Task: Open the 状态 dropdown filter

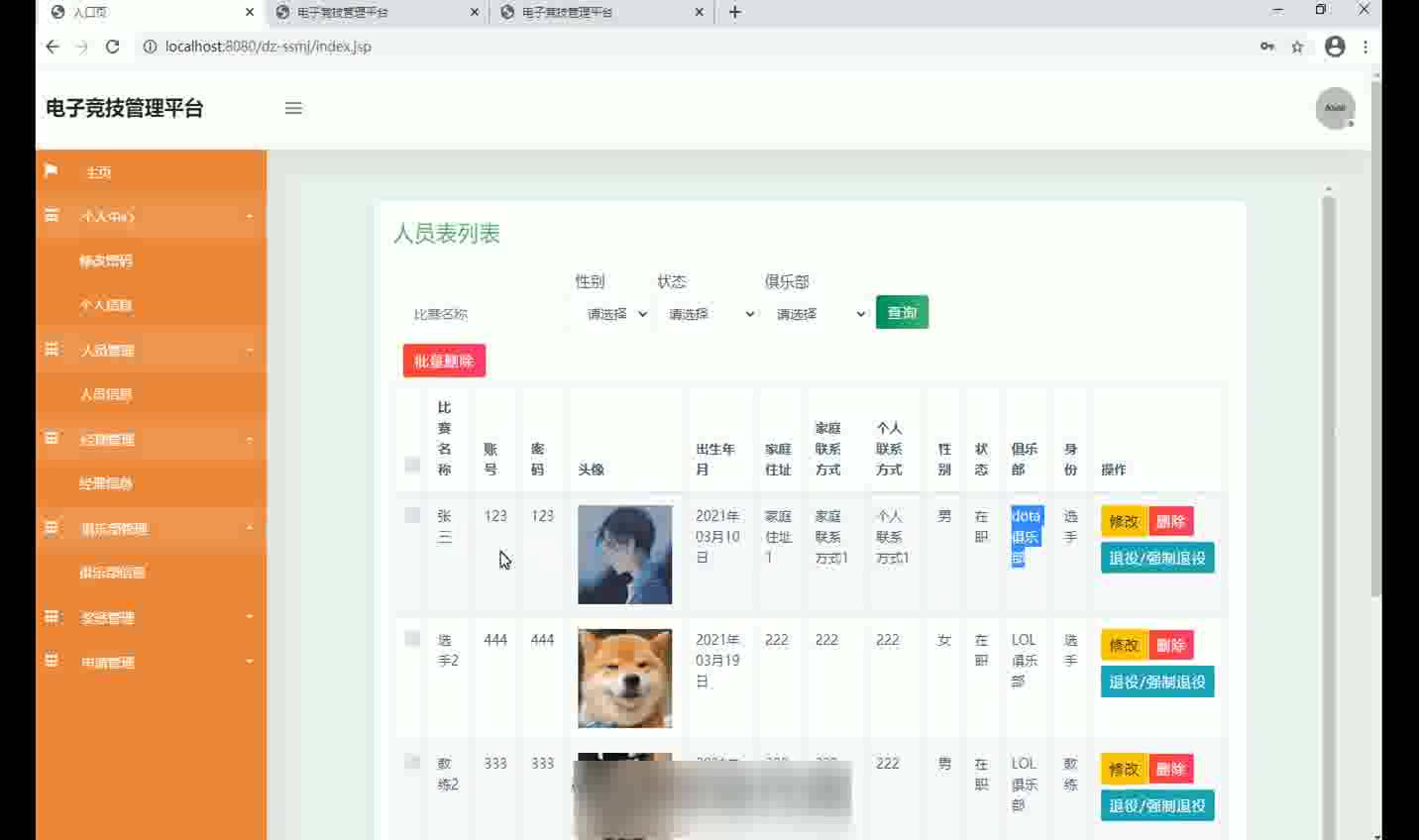Action: [x=709, y=314]
